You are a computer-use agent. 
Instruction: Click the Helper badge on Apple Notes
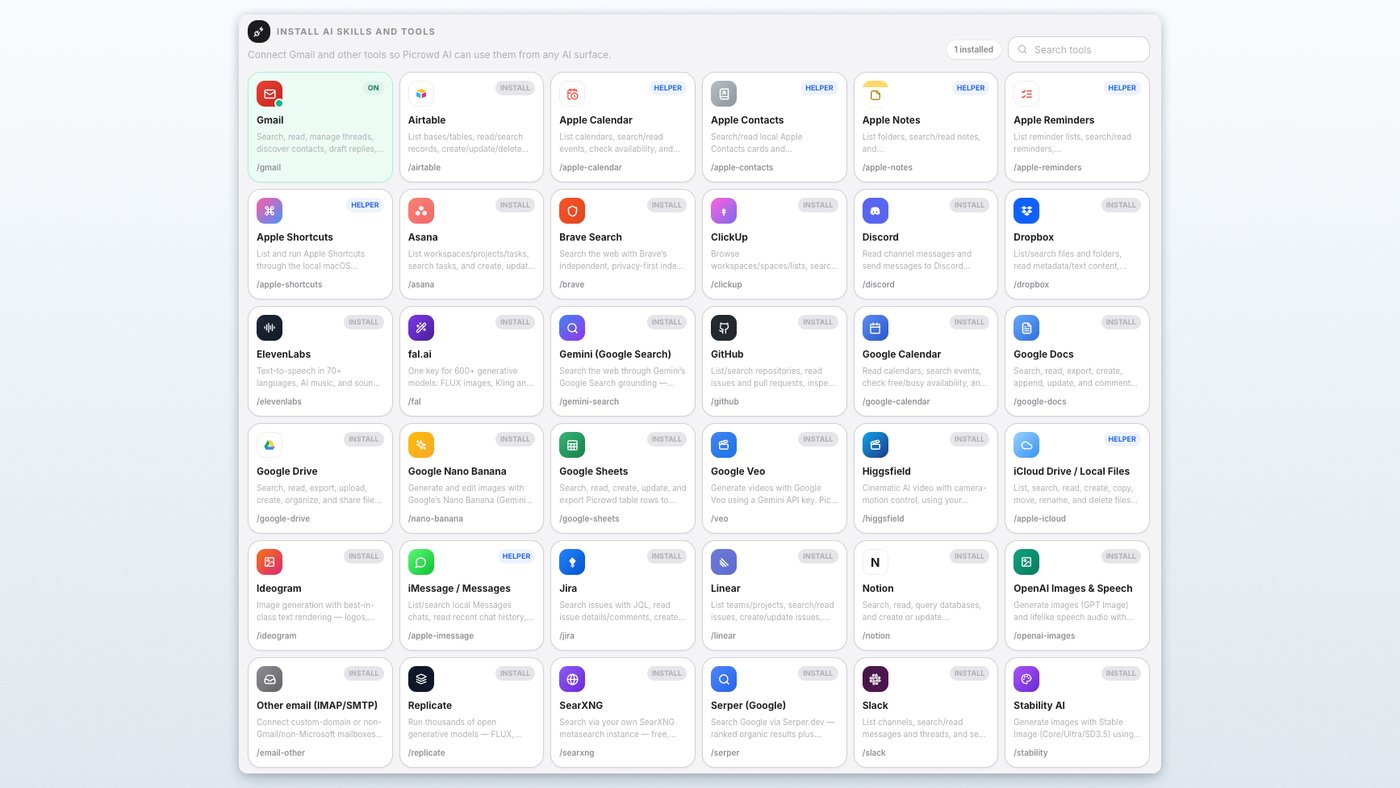point(970,88)
